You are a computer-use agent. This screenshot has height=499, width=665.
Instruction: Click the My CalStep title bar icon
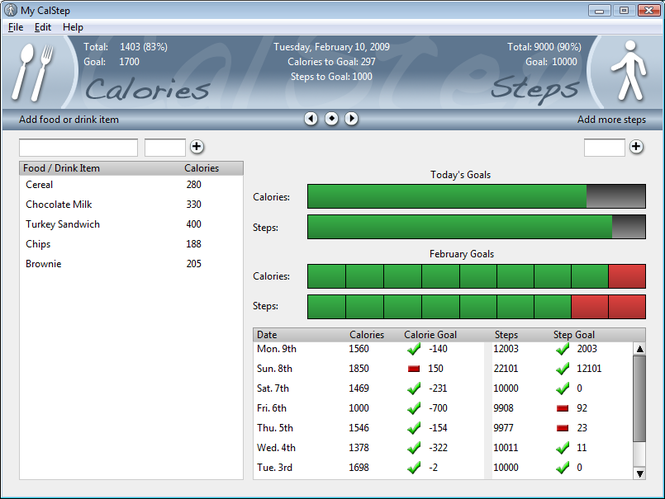[11, 10]
